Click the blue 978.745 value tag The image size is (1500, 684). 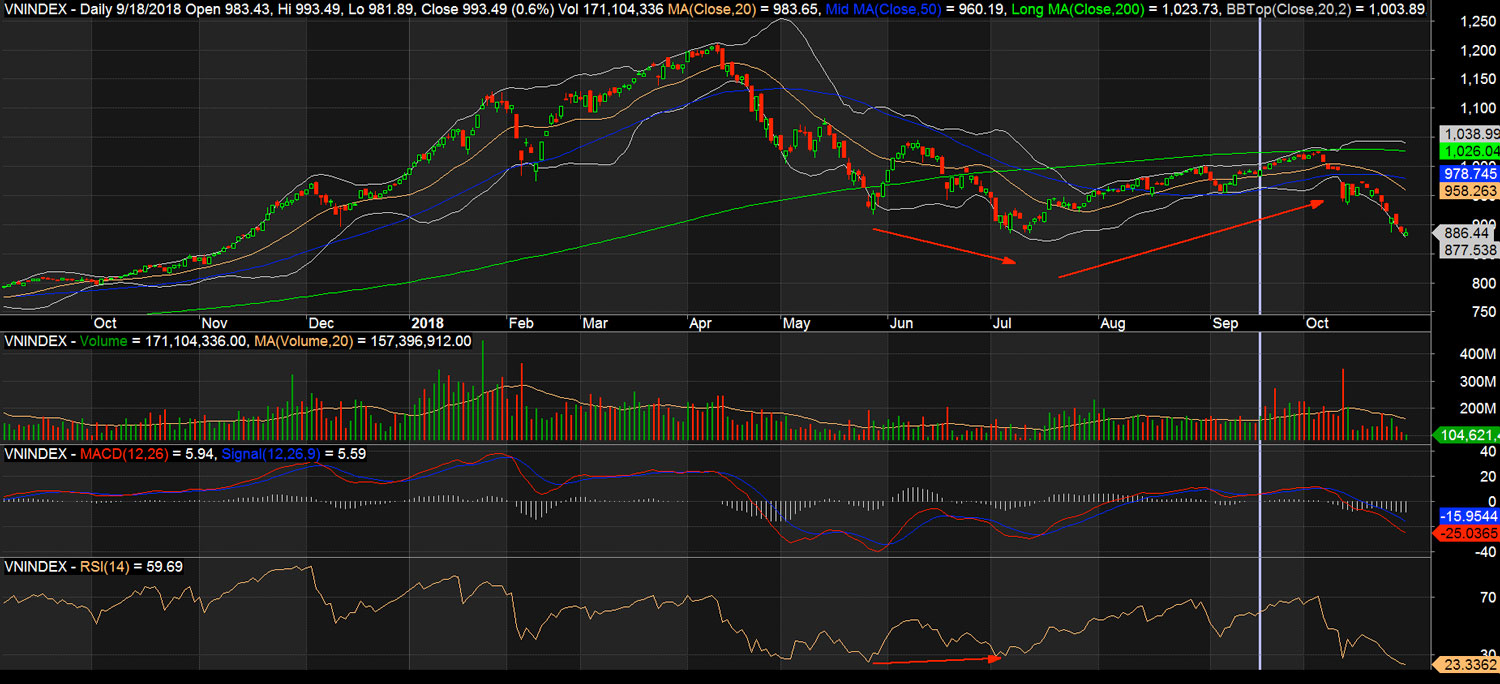[x=1469, y=173]
